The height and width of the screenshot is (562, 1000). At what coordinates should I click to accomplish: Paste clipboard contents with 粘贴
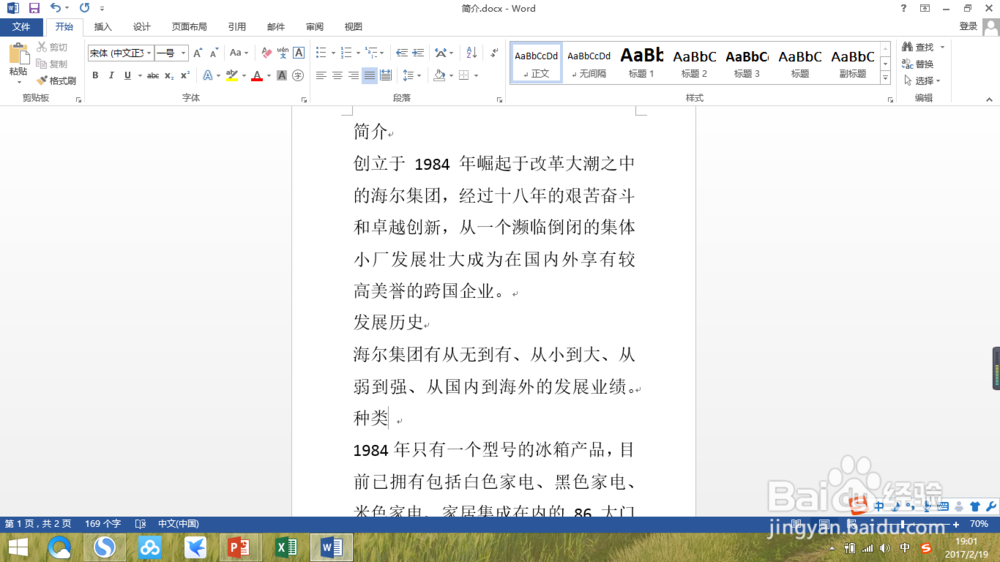click(18, 64)
